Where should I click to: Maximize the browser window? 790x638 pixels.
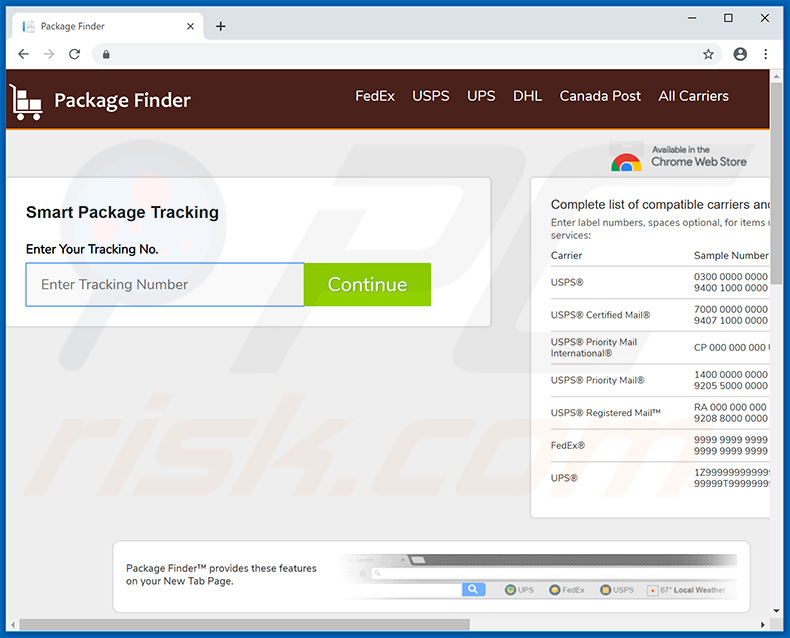(729, 18)
